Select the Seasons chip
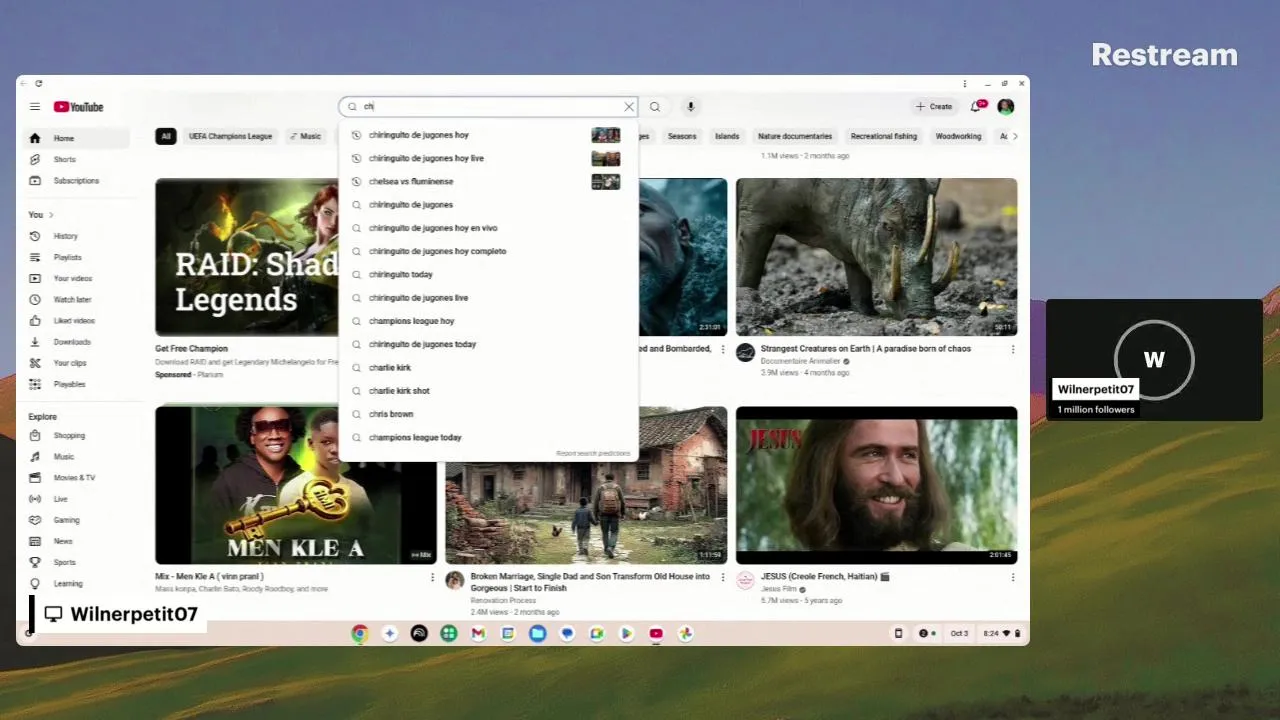This screenshot has width=1280, height=720. tap(682, 136)
